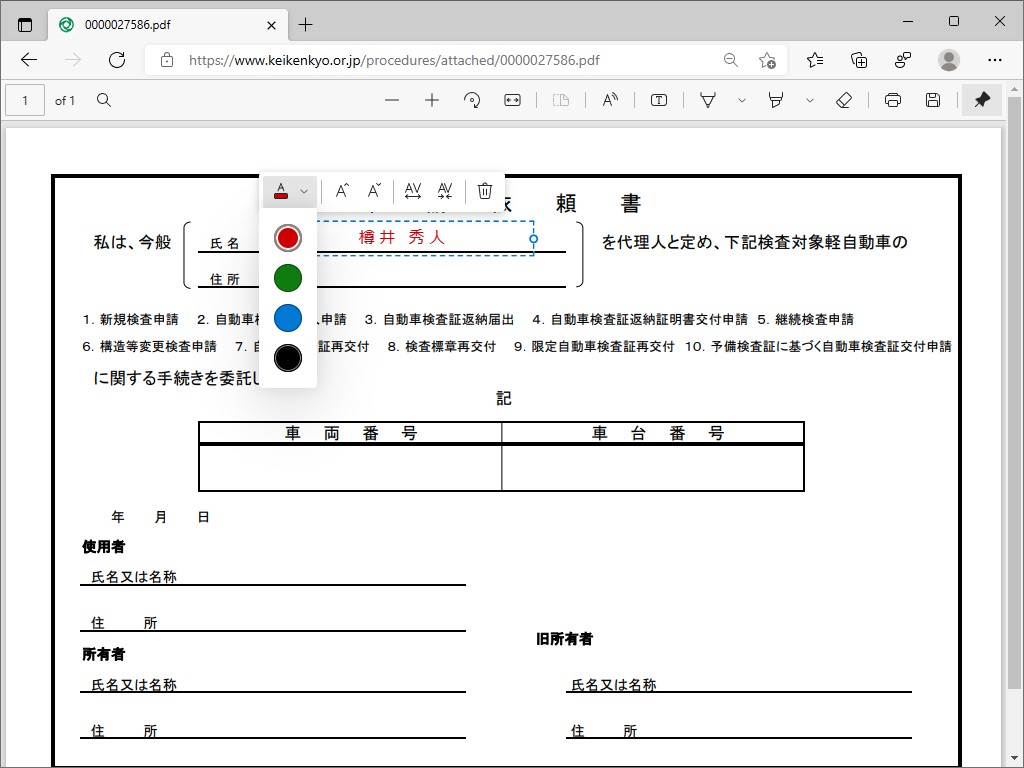Select the Highlight tool
Screen dimensions: 1024x768
778,100
